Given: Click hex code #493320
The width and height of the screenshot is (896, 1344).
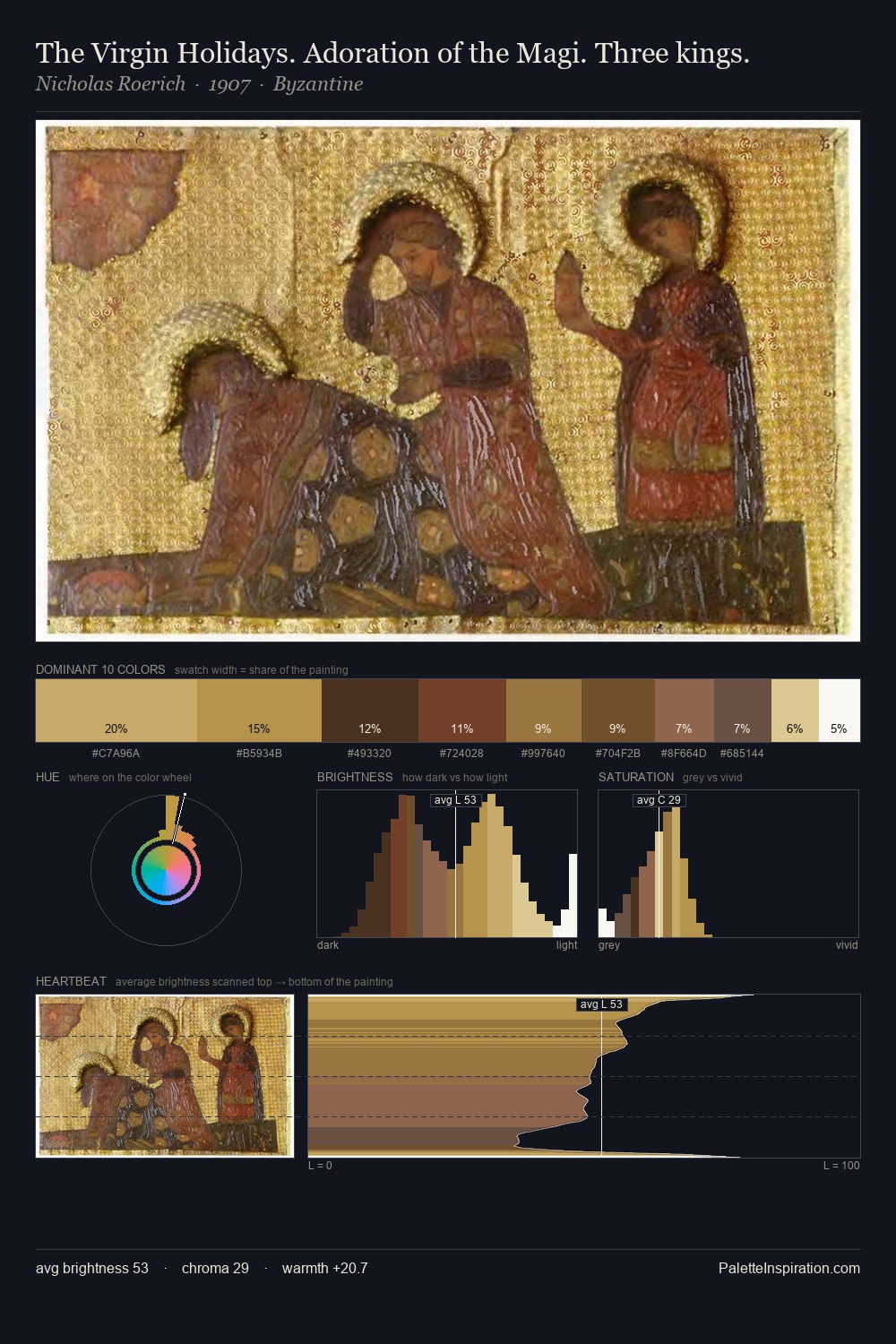Looking at the screenshot, I should (x=370, y=754).
